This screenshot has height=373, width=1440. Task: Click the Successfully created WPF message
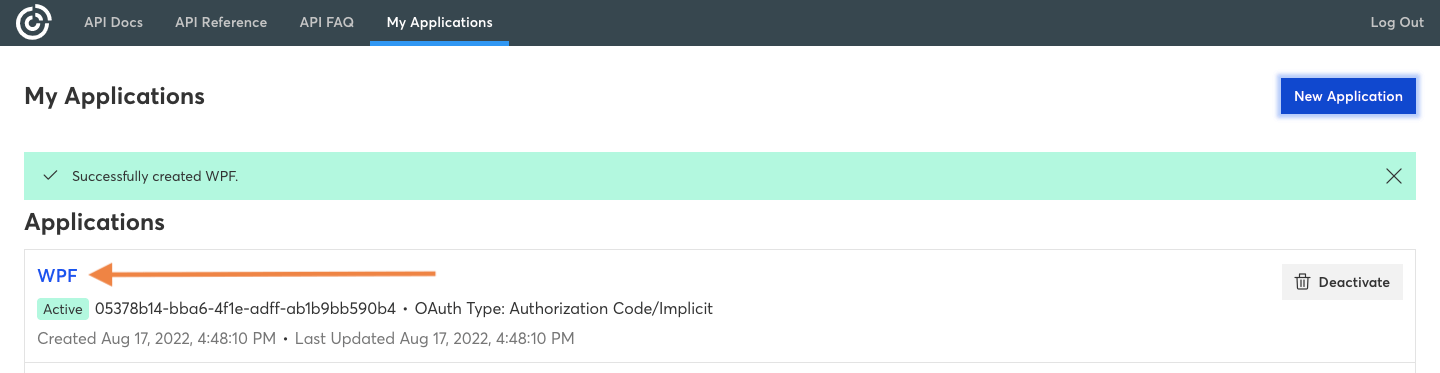(155, 176)
